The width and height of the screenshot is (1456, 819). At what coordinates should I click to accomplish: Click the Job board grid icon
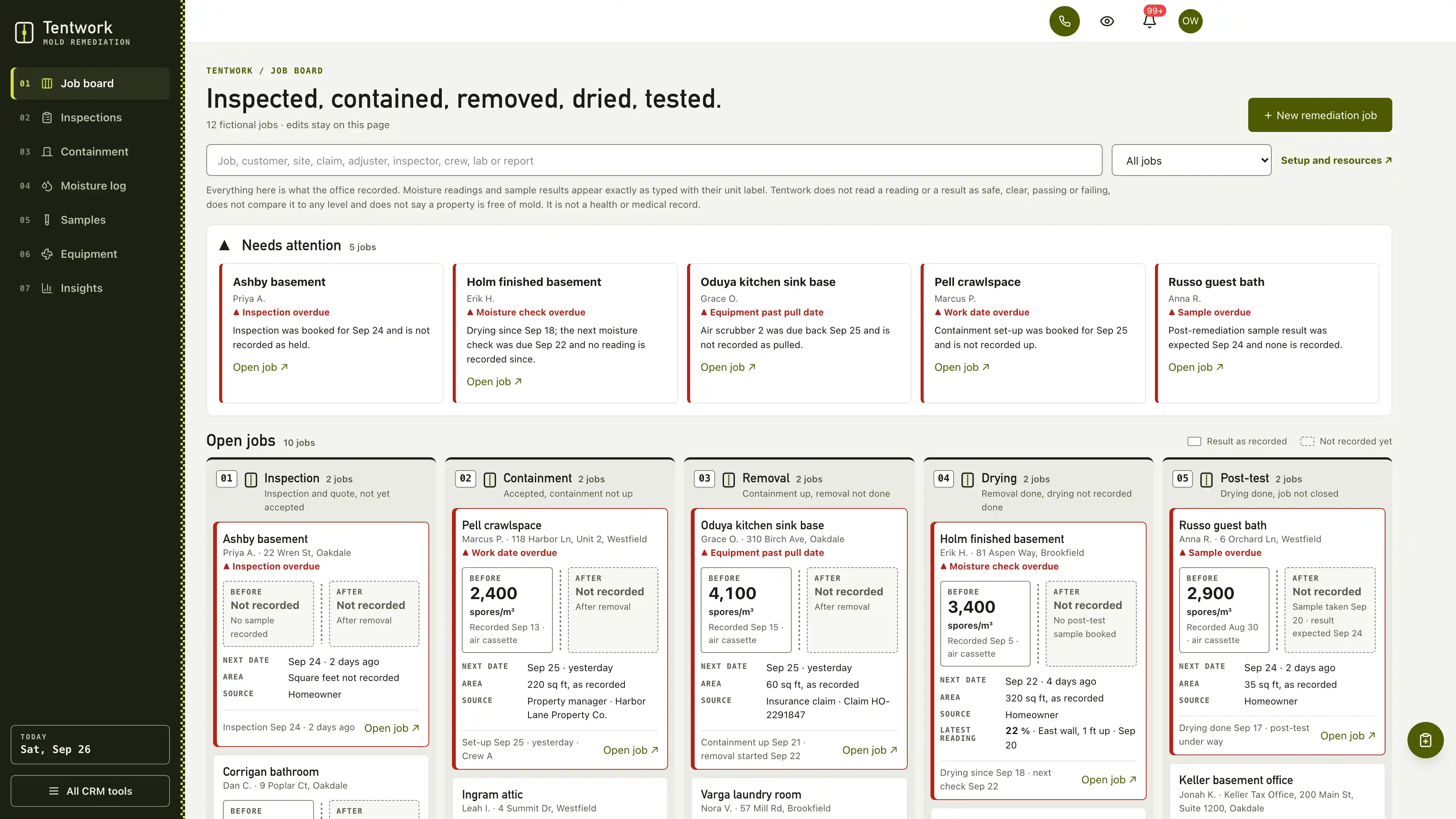pos(47,84)
